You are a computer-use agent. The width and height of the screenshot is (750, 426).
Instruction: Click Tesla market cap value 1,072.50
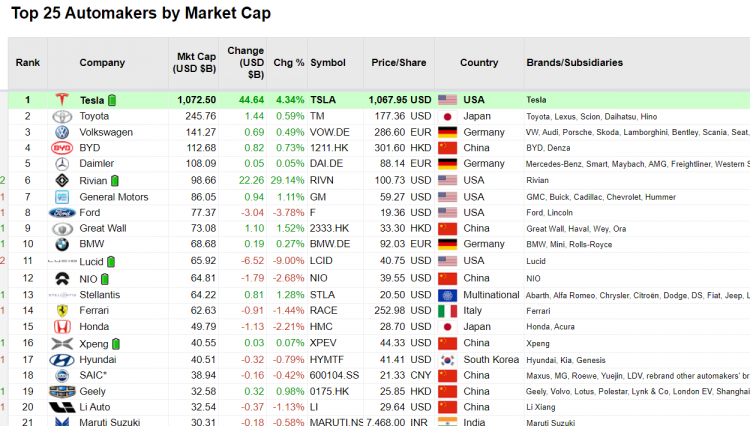[197, 100]
